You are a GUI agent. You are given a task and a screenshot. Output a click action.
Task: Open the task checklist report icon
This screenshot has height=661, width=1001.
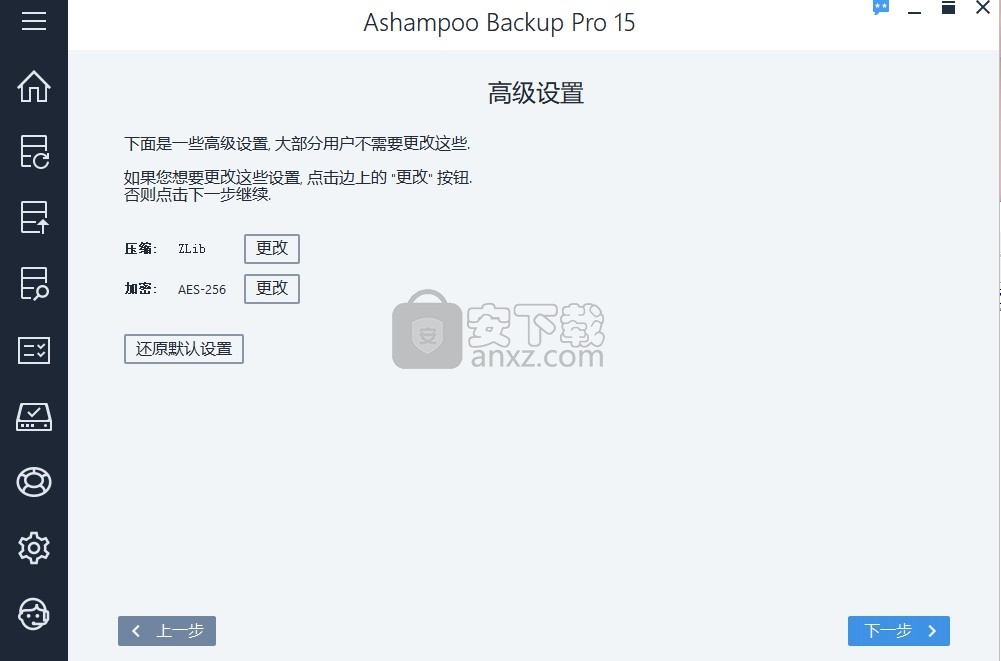[34, 350]
